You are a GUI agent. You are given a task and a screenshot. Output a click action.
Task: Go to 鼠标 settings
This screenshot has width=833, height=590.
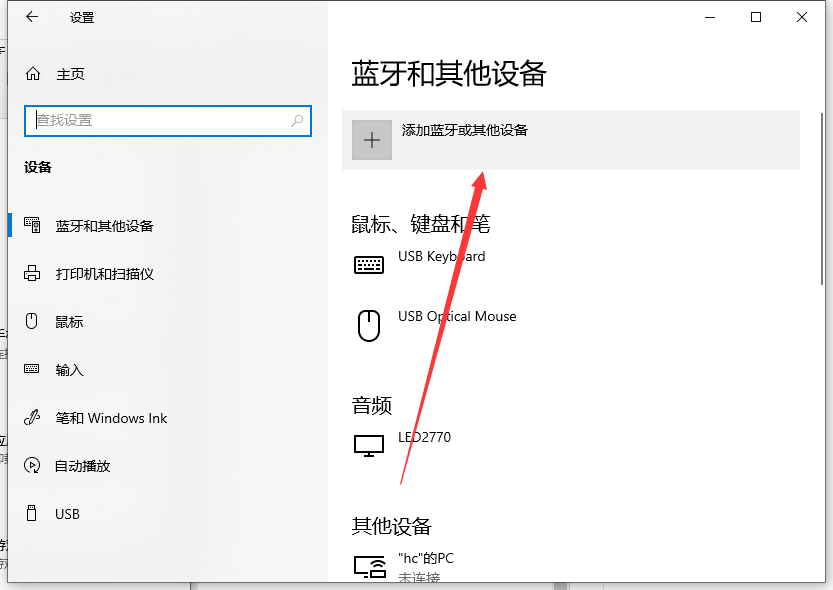69,322
